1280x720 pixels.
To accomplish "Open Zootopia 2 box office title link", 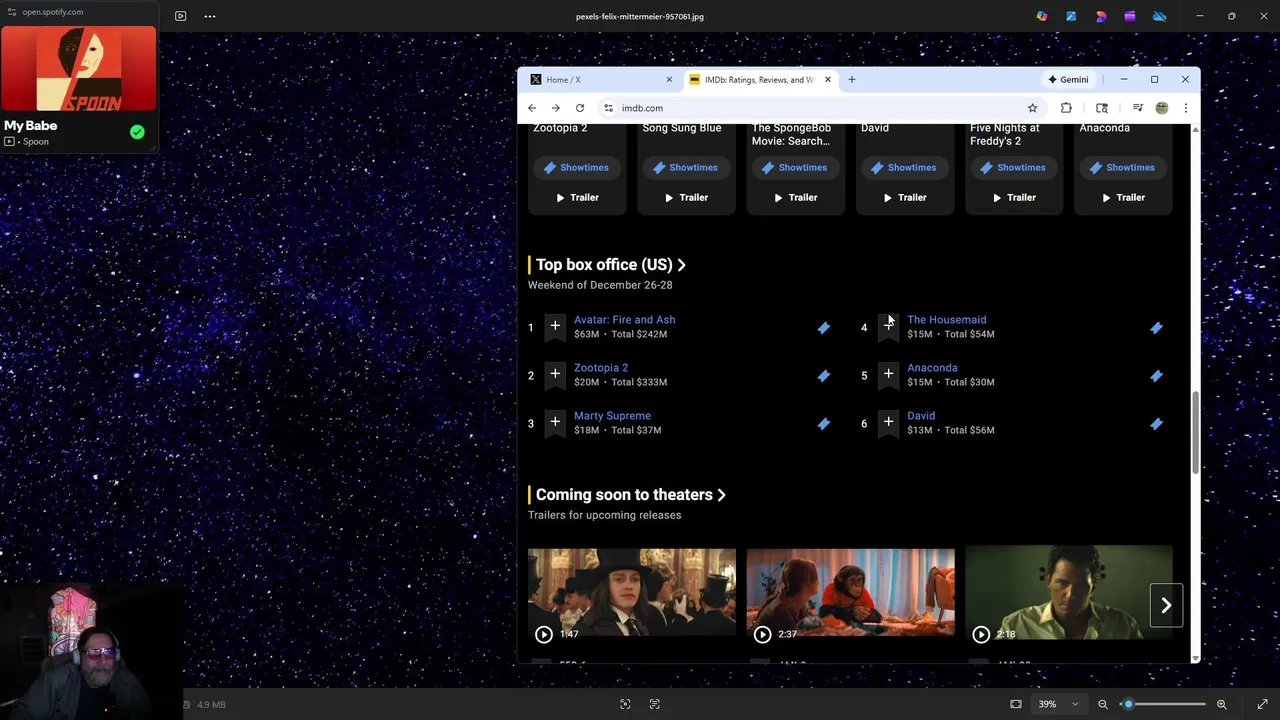I will [601, 368].
